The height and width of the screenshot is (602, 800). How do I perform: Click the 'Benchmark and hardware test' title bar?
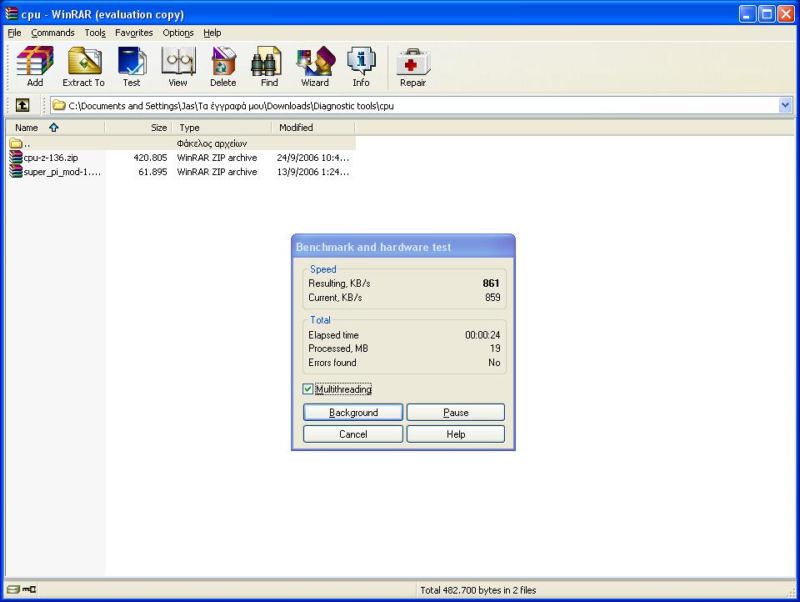coord(403,247)
